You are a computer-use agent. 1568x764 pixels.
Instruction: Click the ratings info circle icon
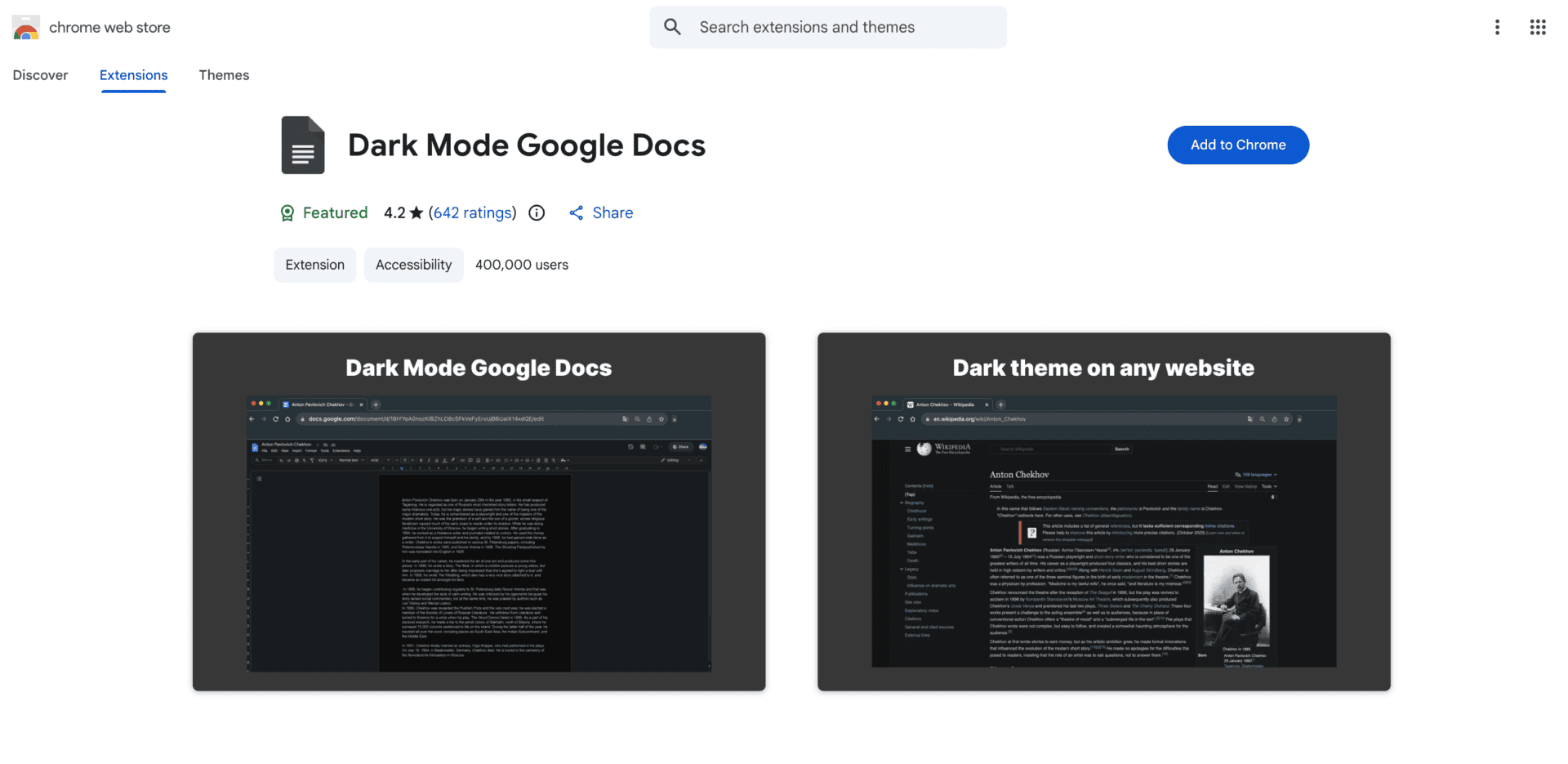[537, 213]
